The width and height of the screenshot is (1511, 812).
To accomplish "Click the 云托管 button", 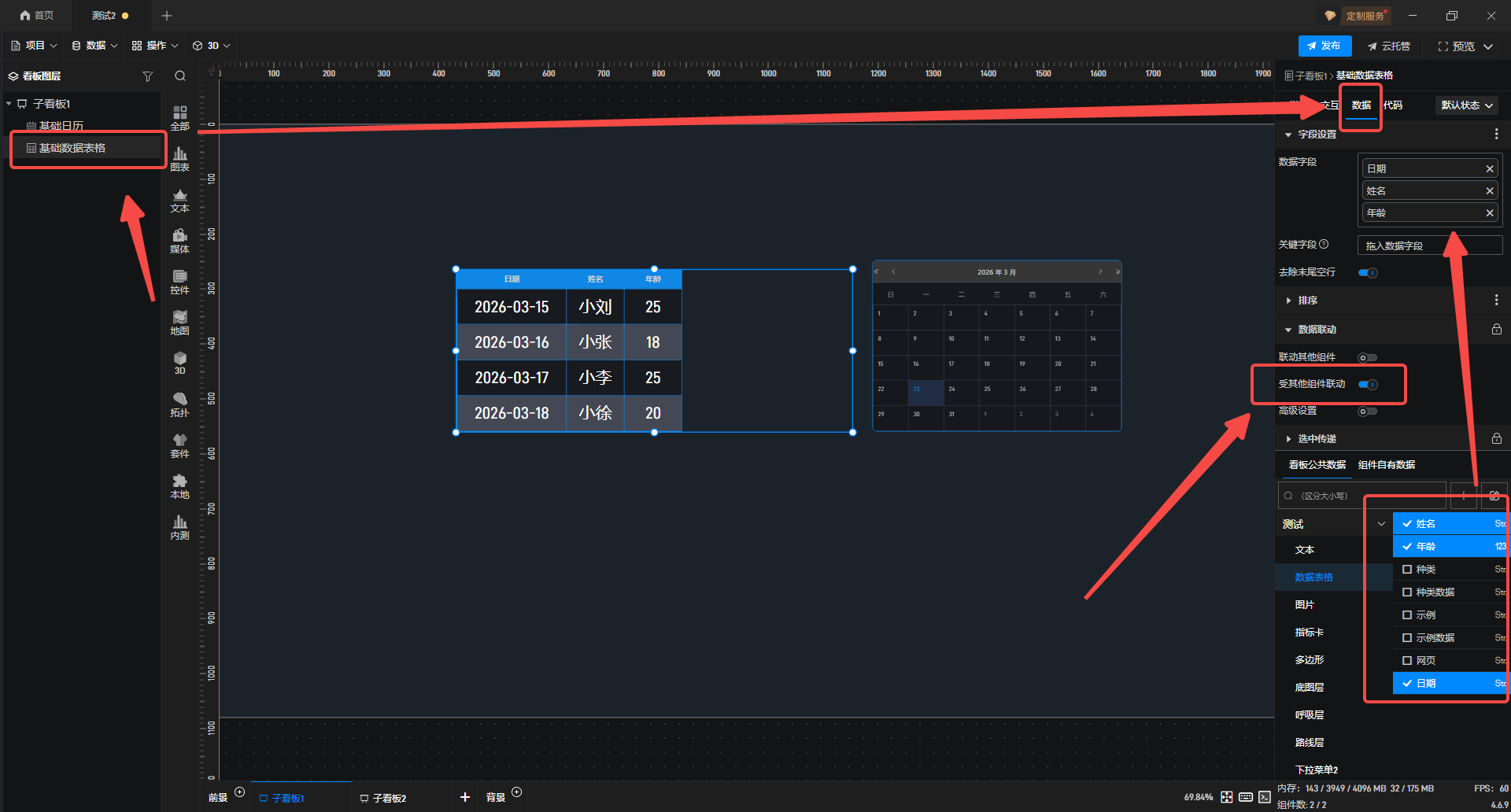I will tap(1389, 46).
